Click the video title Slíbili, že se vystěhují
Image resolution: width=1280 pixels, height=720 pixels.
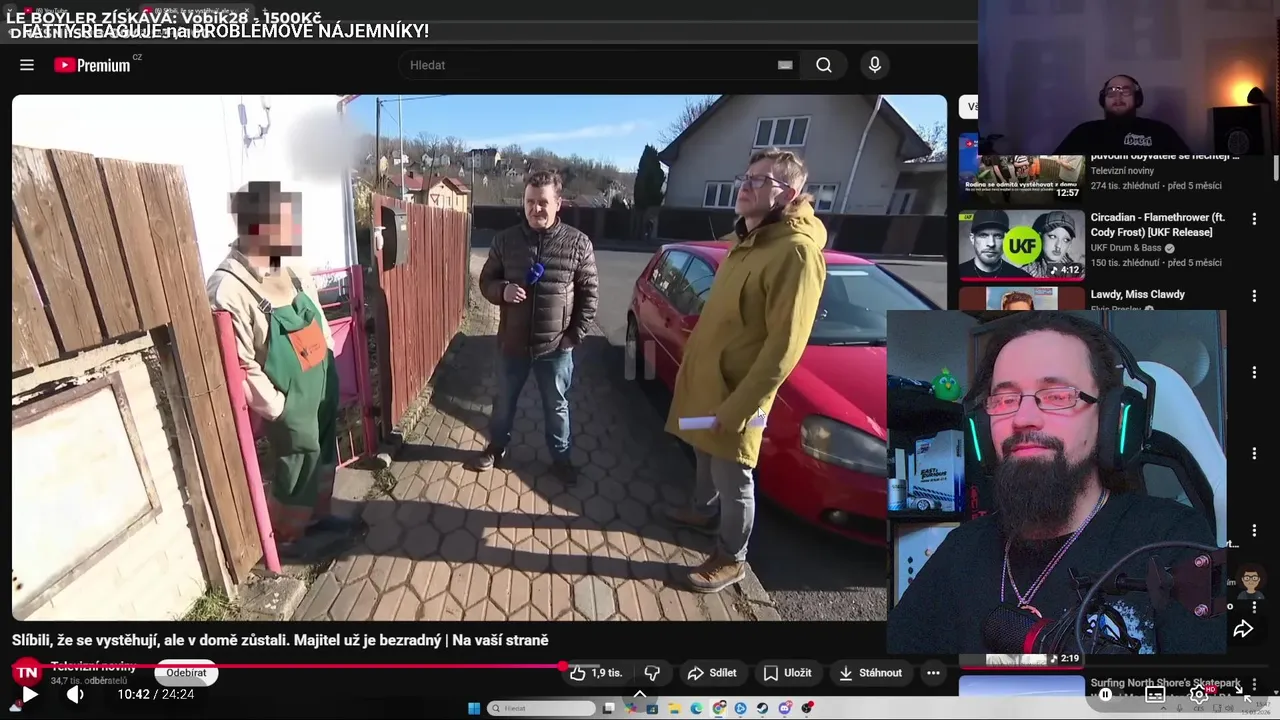[280, 640]
